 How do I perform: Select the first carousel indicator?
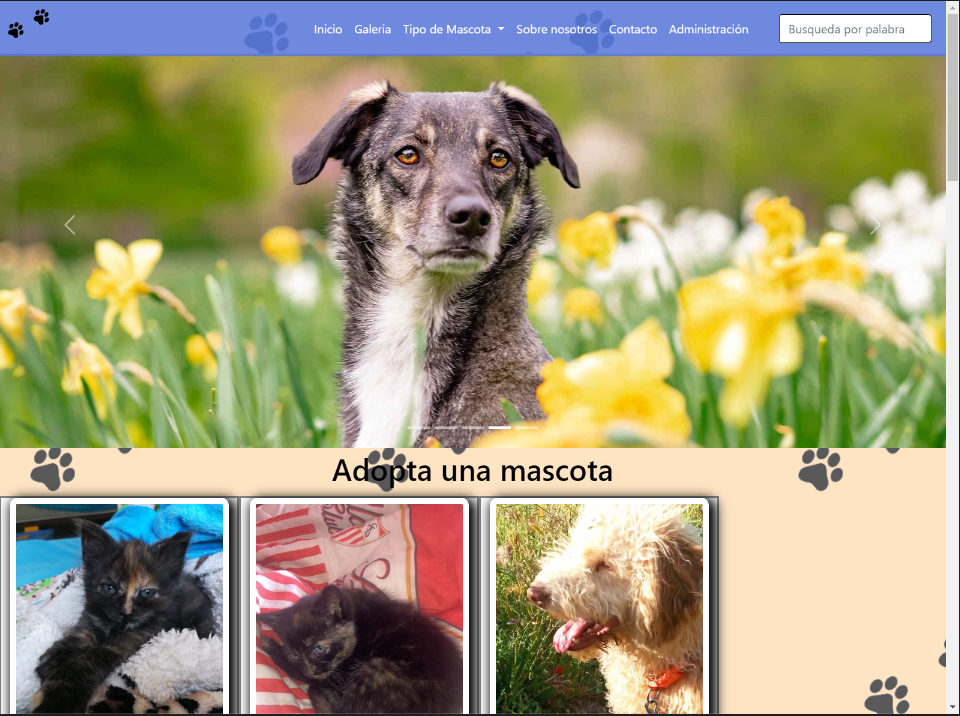point(419,428)
